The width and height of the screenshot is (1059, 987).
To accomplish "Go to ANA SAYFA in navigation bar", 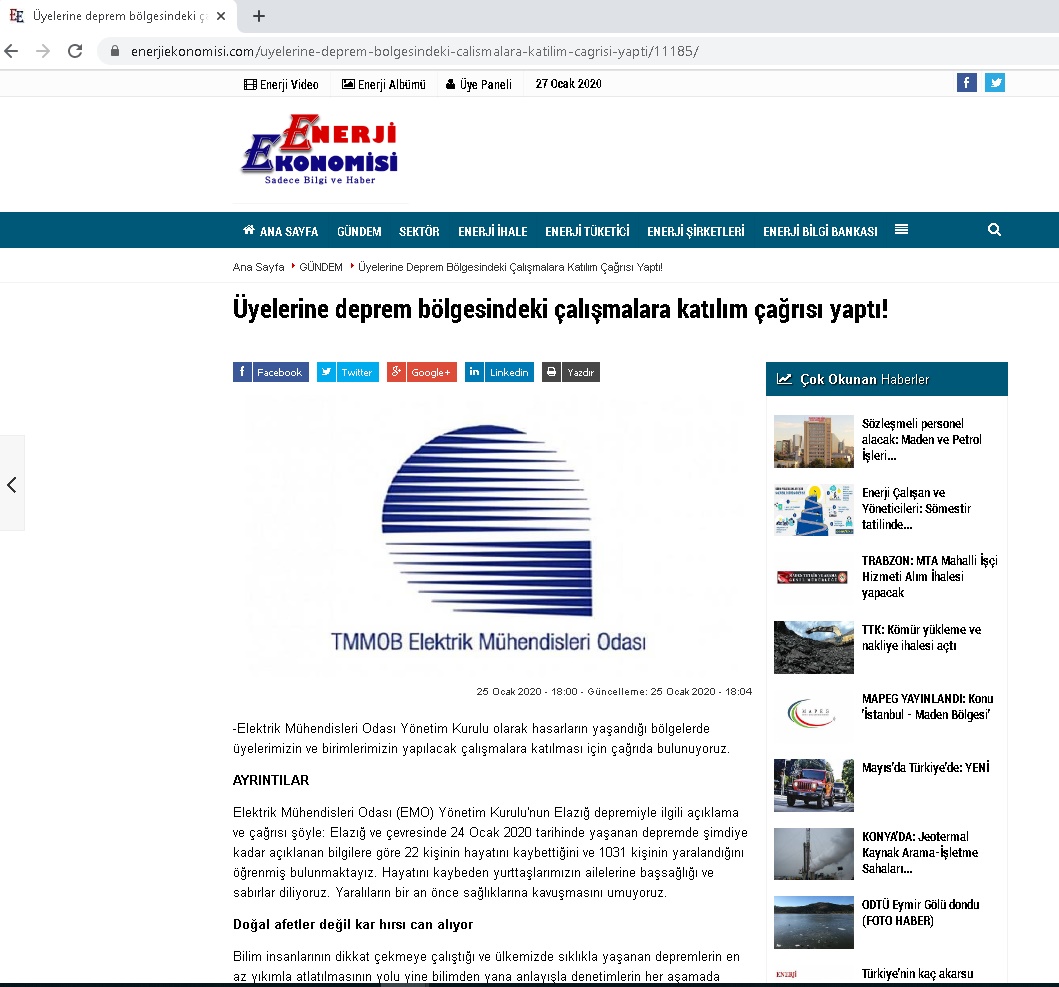I will 280,231.
